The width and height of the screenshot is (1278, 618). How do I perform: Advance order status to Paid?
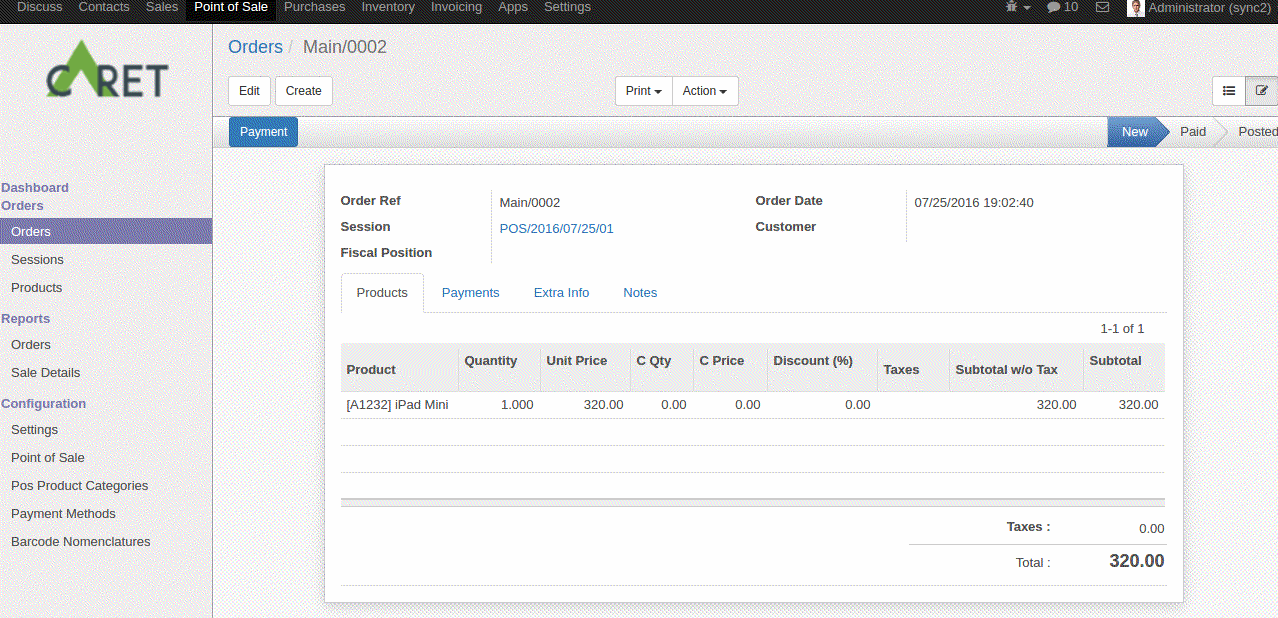pyautogui.click(x=1192, y=131)
